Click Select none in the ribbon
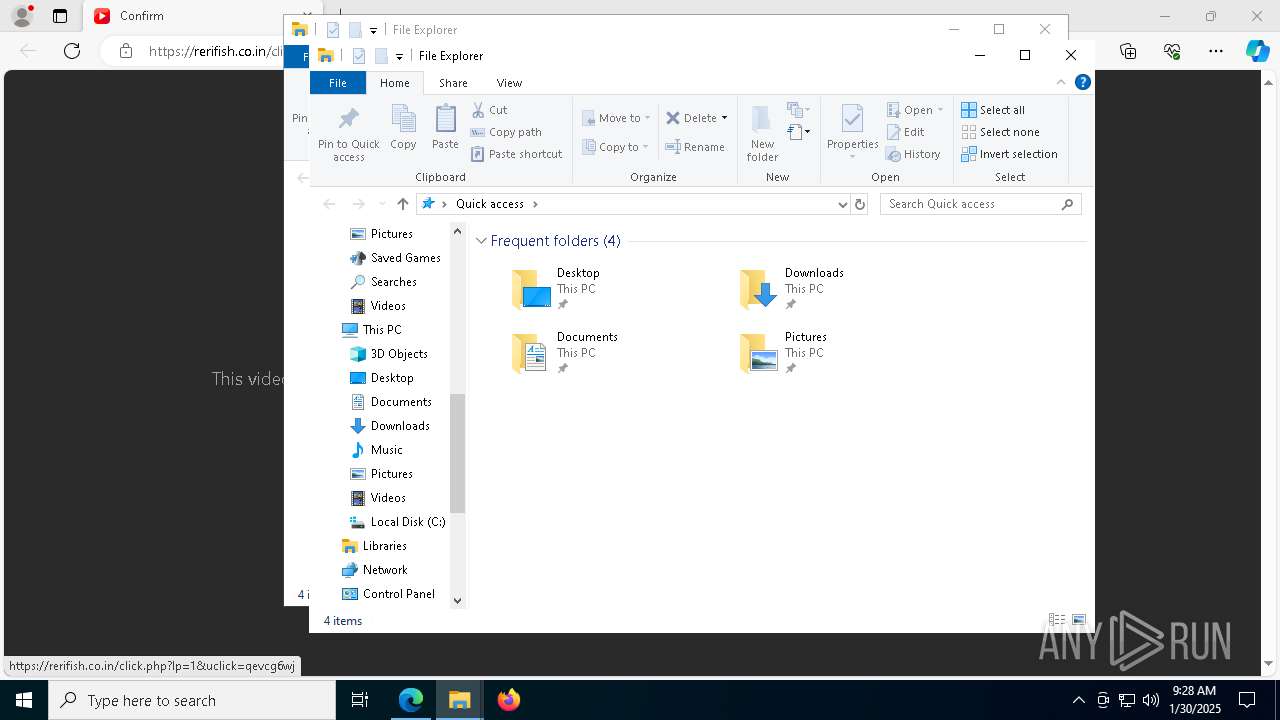This screenshot has height=720, width=1280. coord(1001,132)
